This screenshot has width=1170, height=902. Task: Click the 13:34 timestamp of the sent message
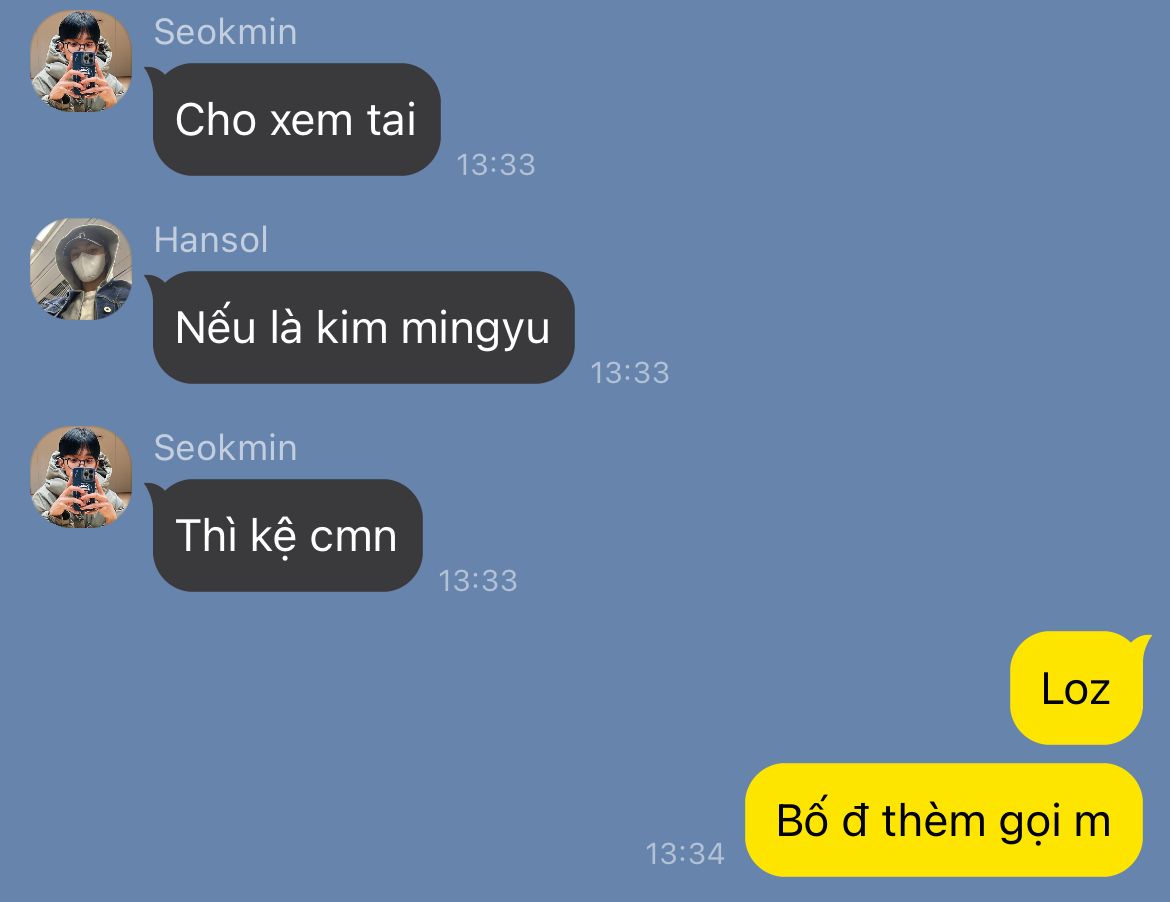(685, 854)
